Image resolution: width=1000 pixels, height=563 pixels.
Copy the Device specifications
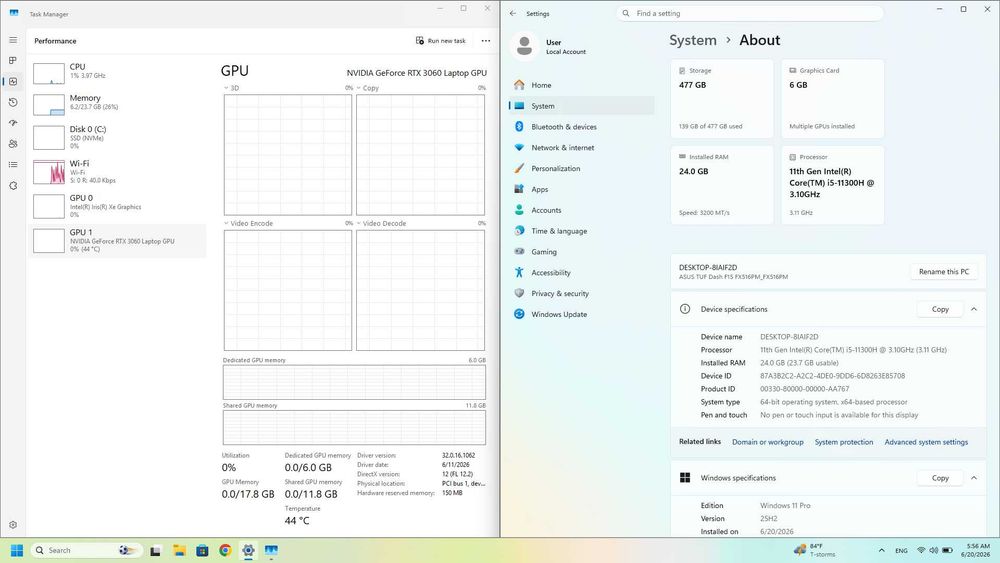click(940, 309)
